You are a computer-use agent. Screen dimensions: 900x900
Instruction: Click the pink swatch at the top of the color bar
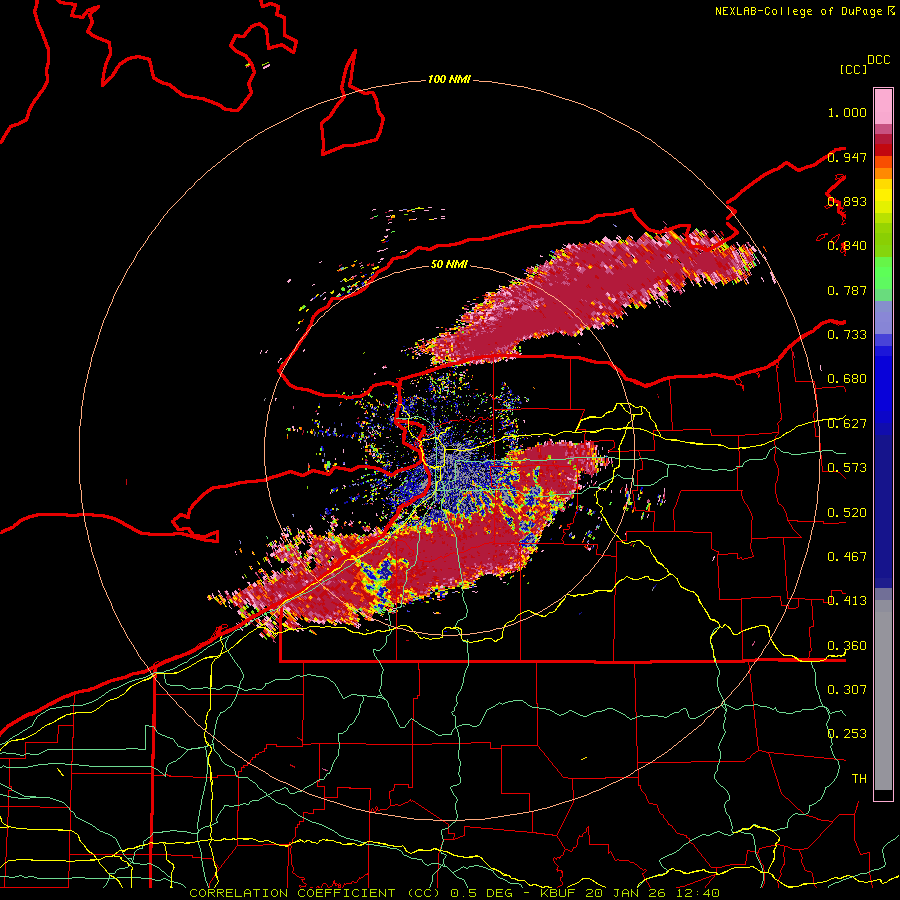pos(883,106)
